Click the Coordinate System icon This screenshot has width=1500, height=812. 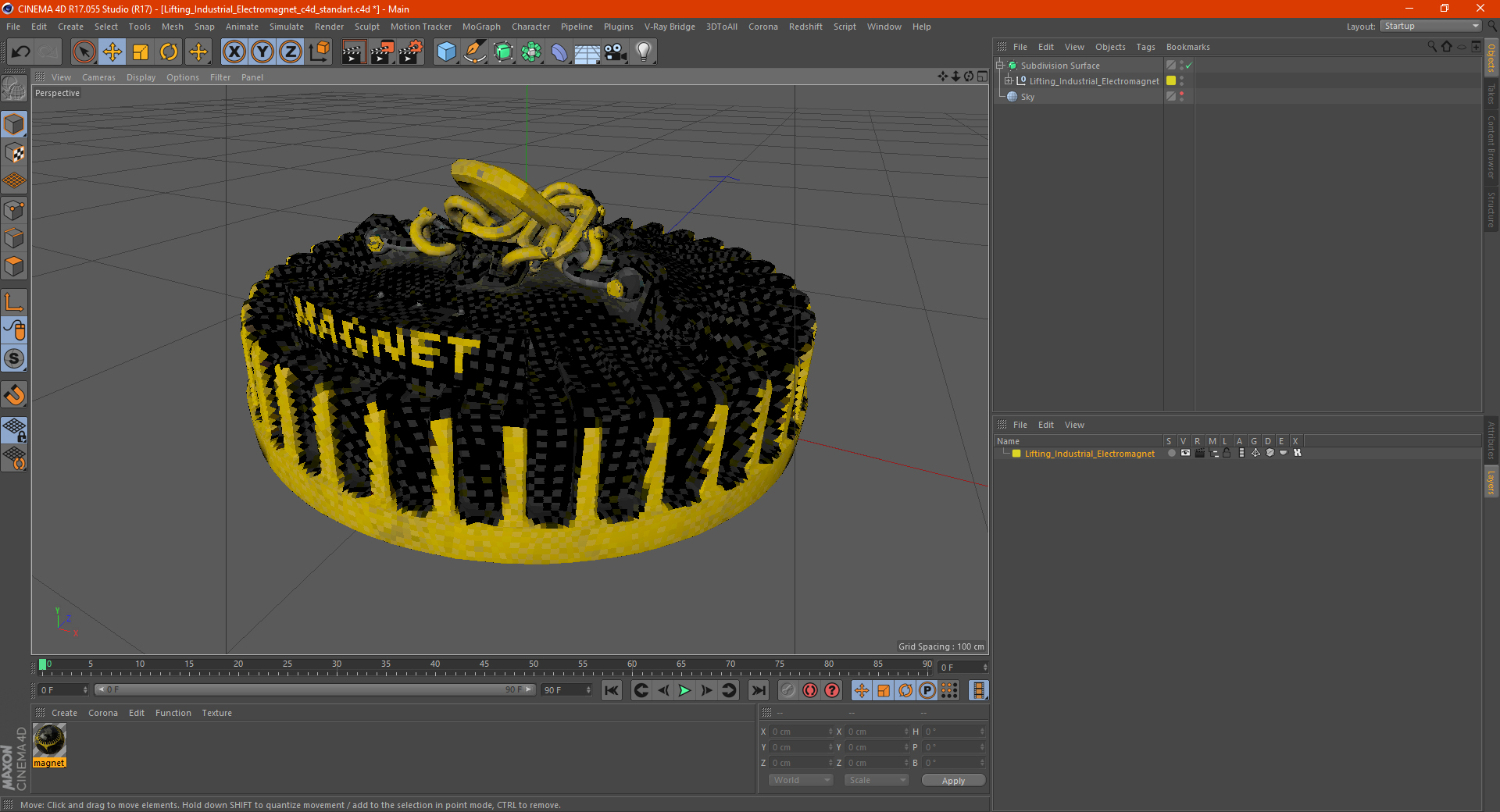click(320, 52)
